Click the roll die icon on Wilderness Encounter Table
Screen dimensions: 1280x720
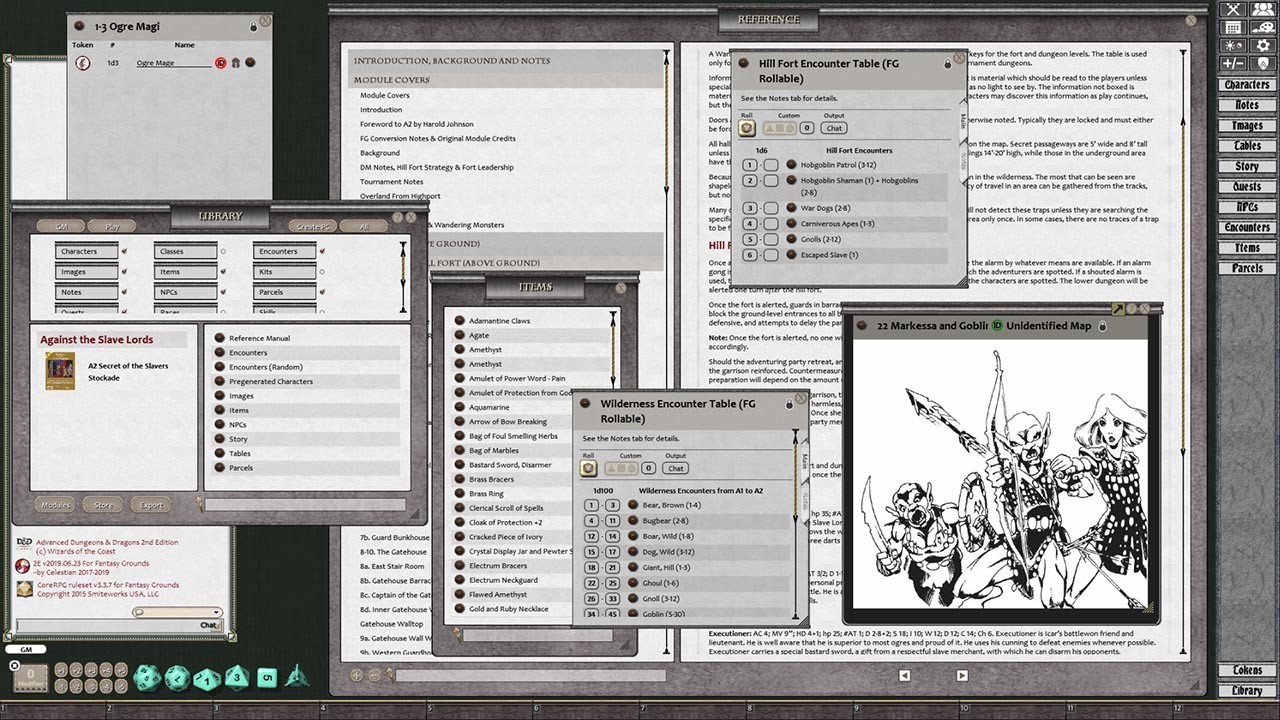[x=590, y=468]
